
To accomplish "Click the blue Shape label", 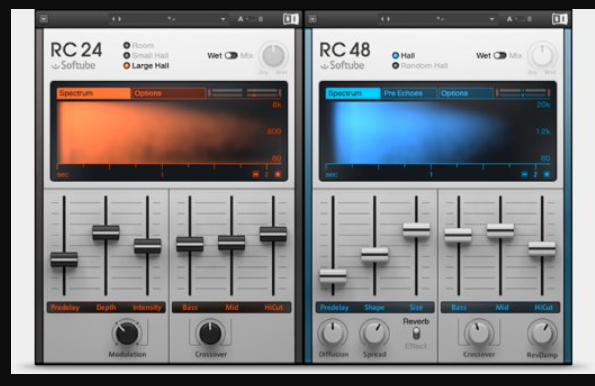I will coord(375,307).
